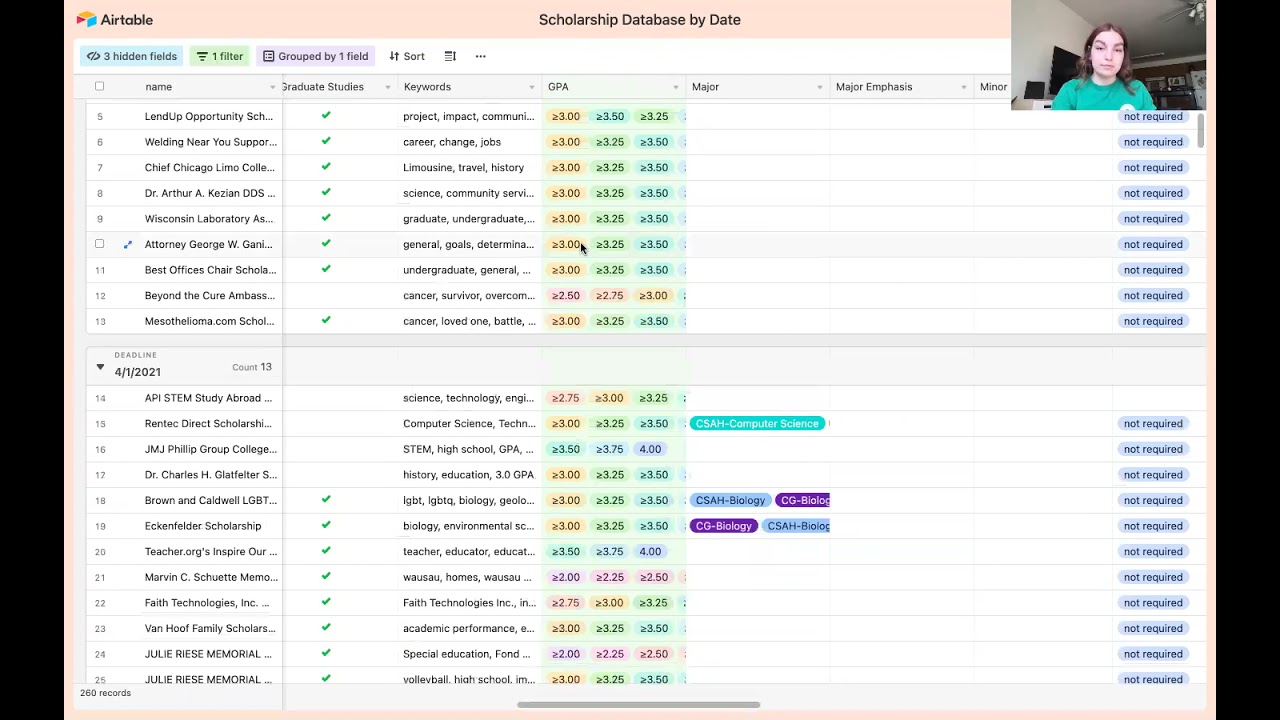
Task: Open the Grouped by 1 field options
Action: [x=315, y=56]
